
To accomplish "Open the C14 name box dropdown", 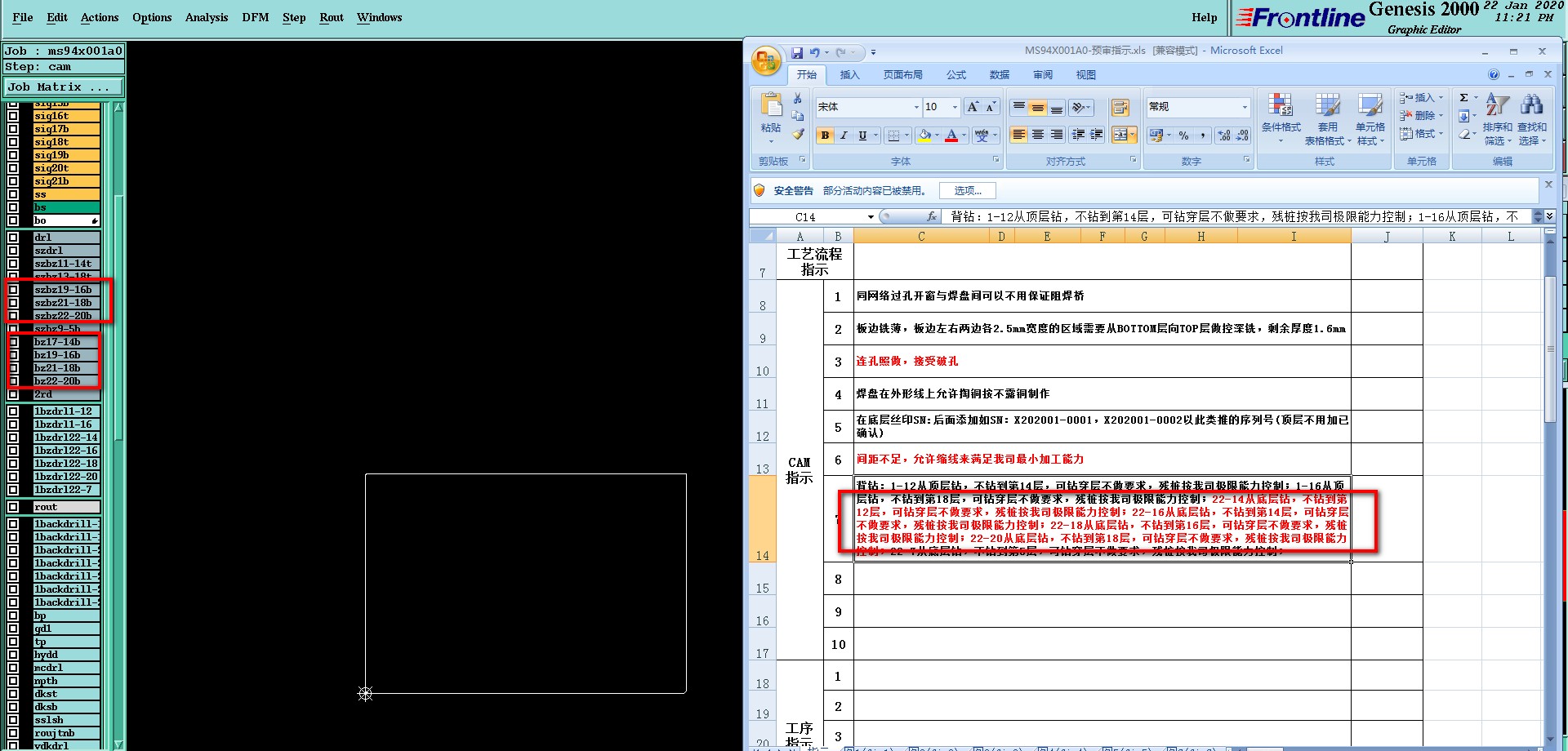I will 871,216.
